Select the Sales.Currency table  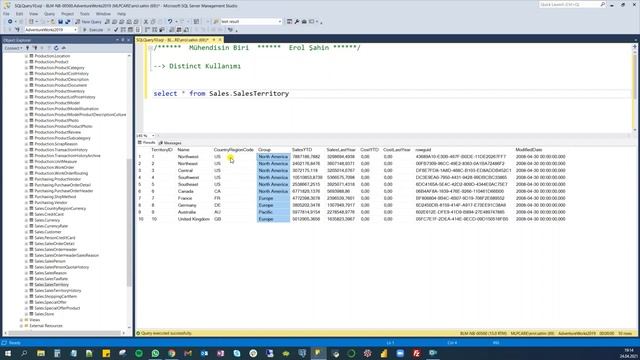[47, 220]
